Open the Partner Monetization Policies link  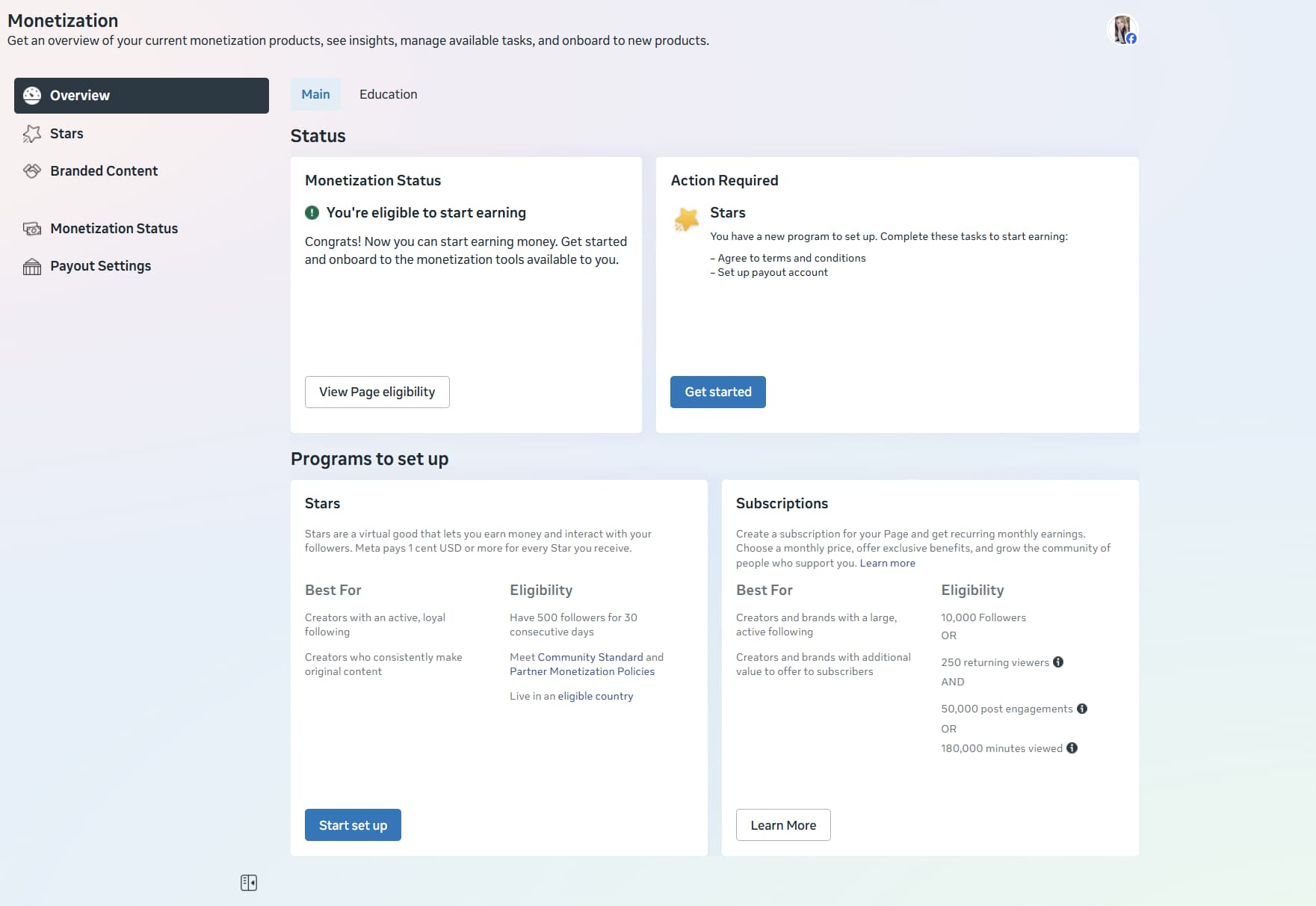click(x=581, y=671)
